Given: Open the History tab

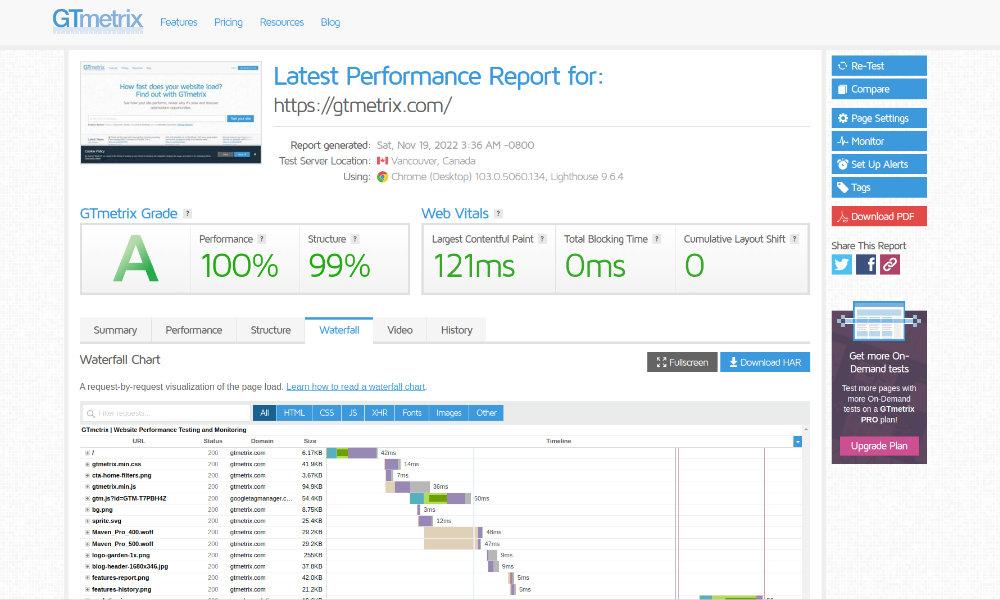Looking at the screenshot, I should coord(457,330).
